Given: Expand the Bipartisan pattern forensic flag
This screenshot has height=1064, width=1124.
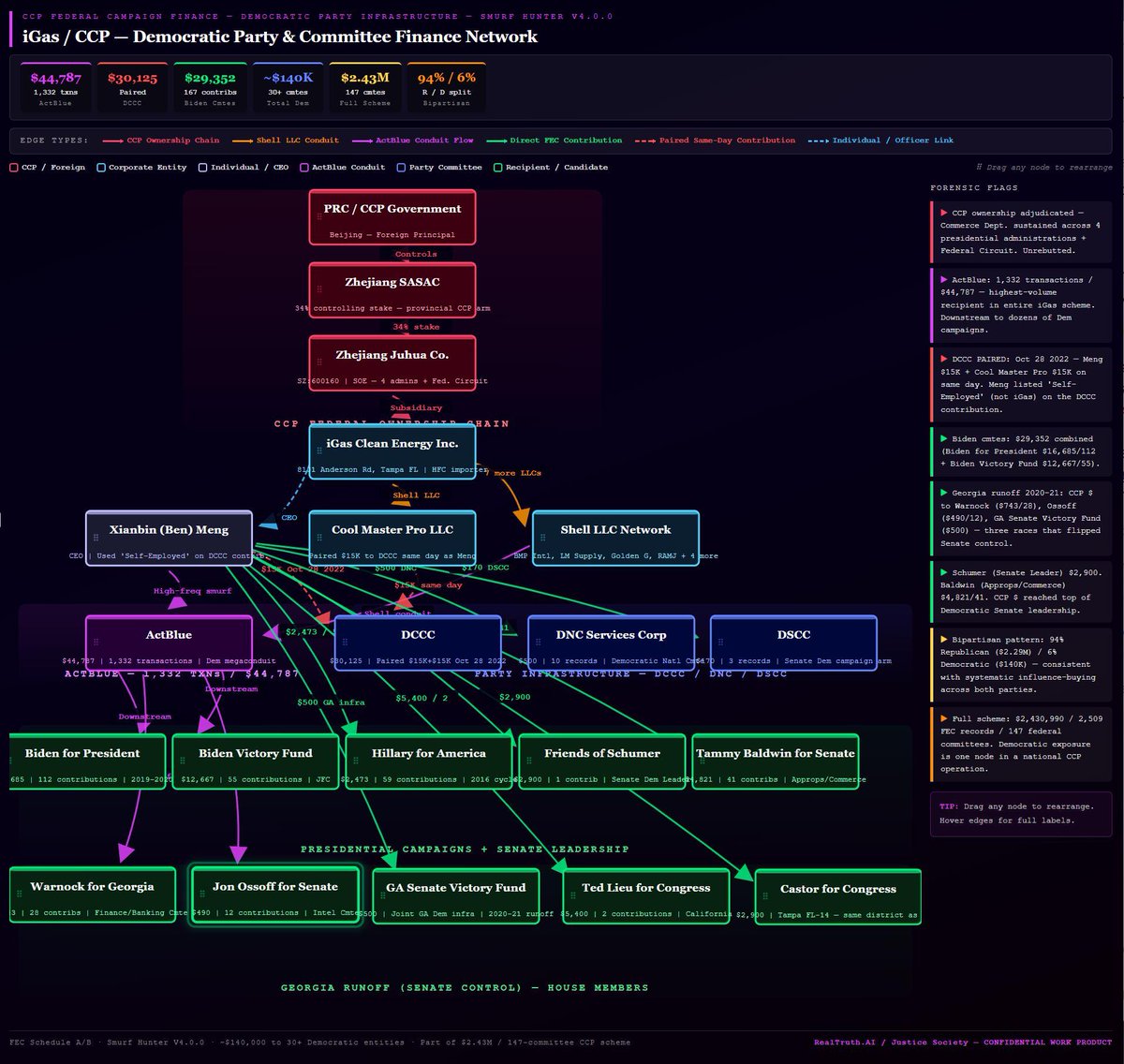Looking at the screenshot, I should (1020, 665).
